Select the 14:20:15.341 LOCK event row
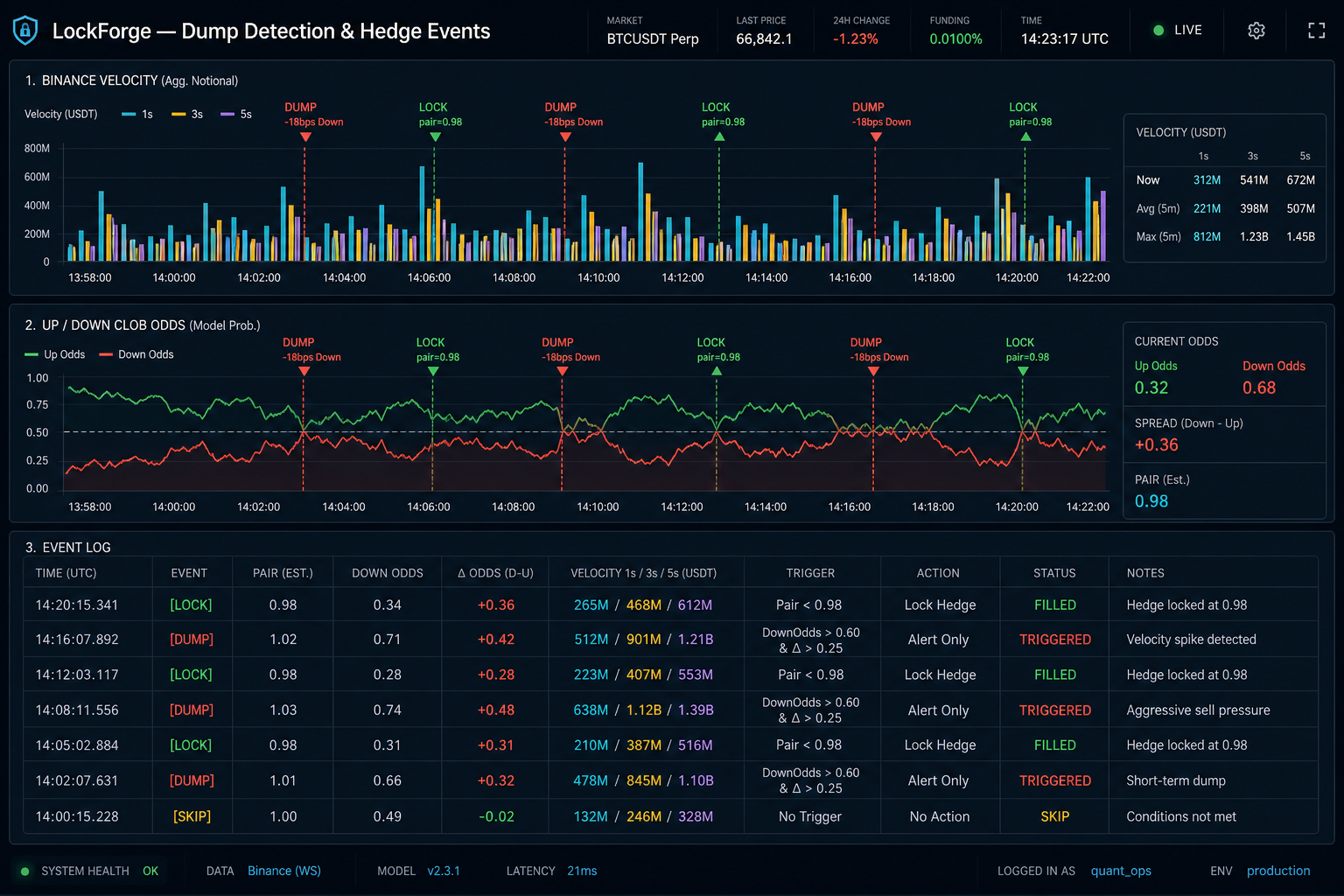 (x=670, y=605)
